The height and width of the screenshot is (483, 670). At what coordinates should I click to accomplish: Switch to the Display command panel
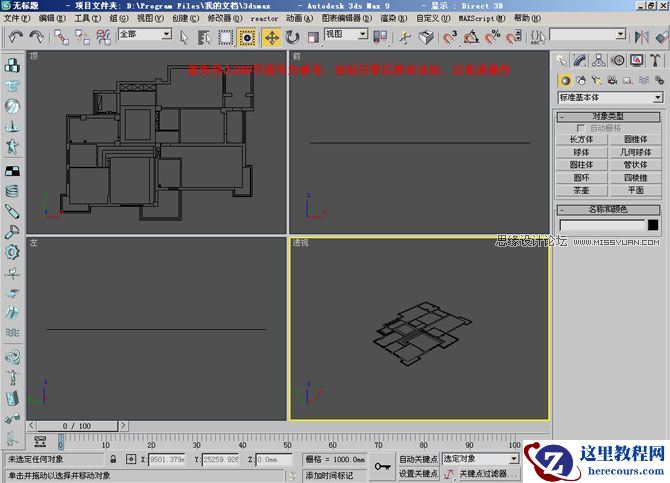(637, 60)
